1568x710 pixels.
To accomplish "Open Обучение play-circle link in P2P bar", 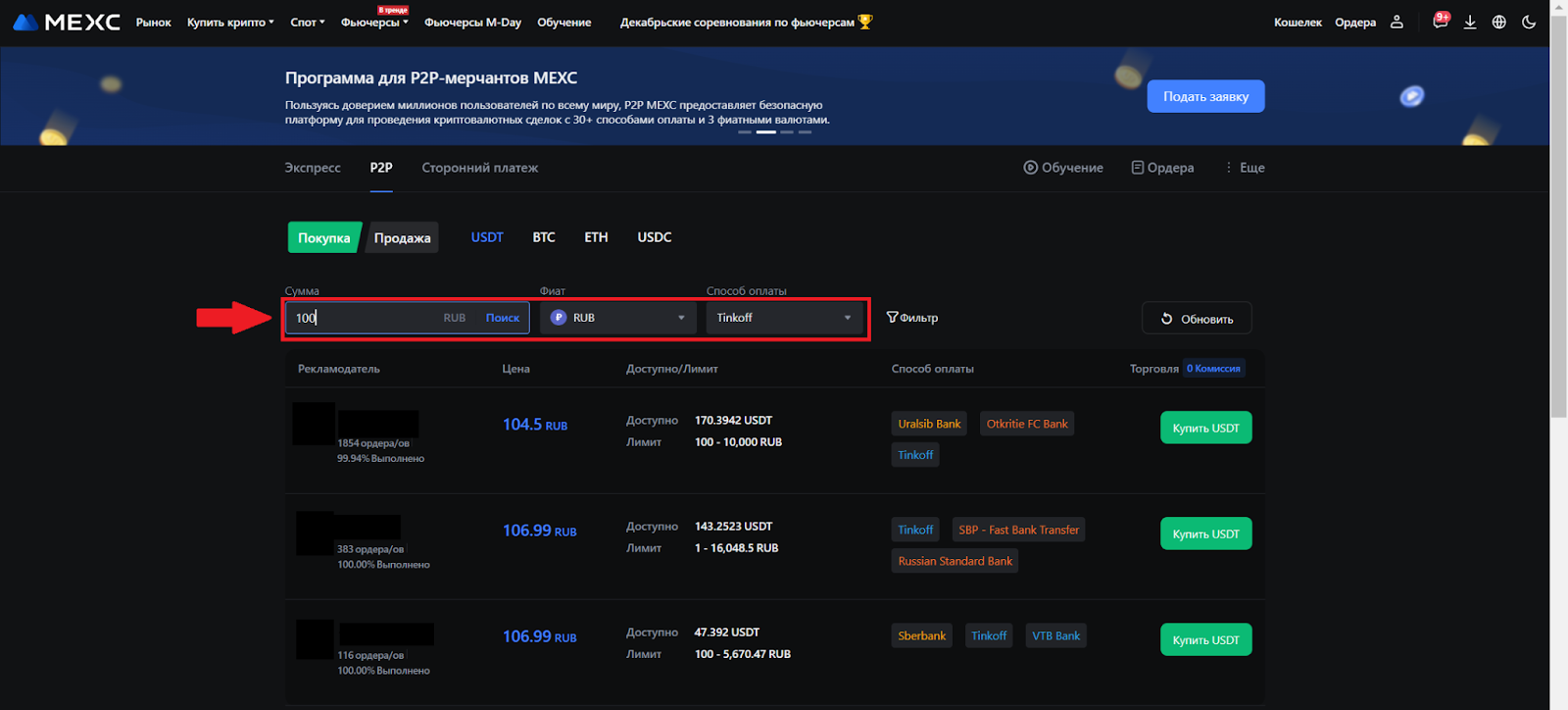I will [1063, 168].
